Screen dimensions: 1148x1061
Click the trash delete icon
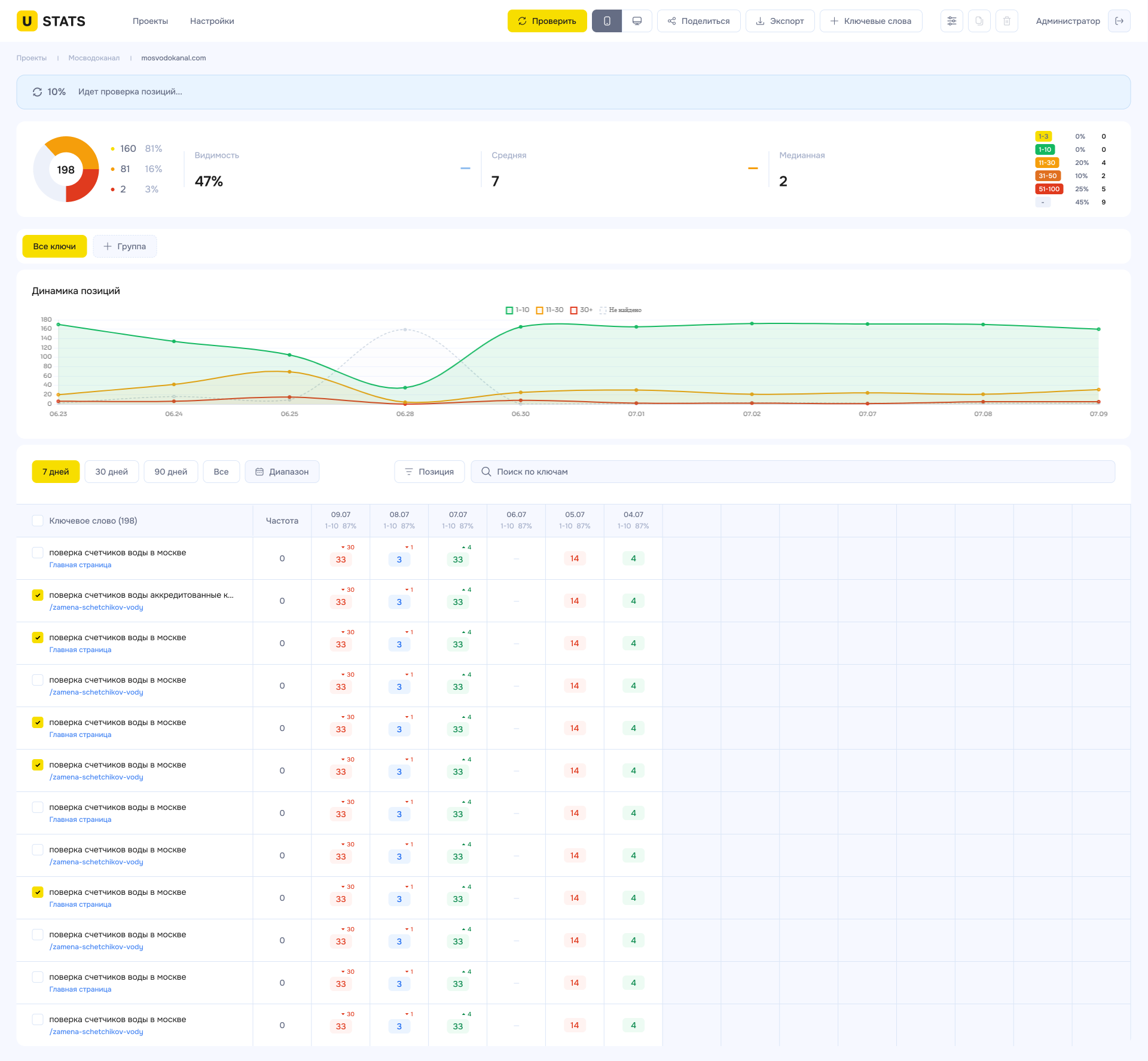point(1006,21)
